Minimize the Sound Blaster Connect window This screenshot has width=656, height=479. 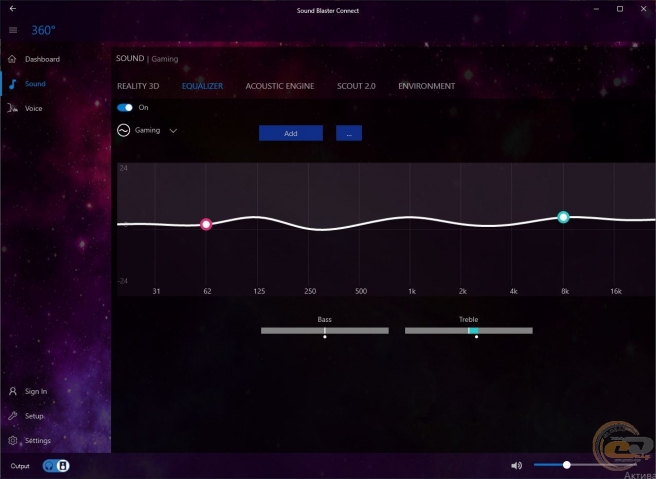[596, 8]
